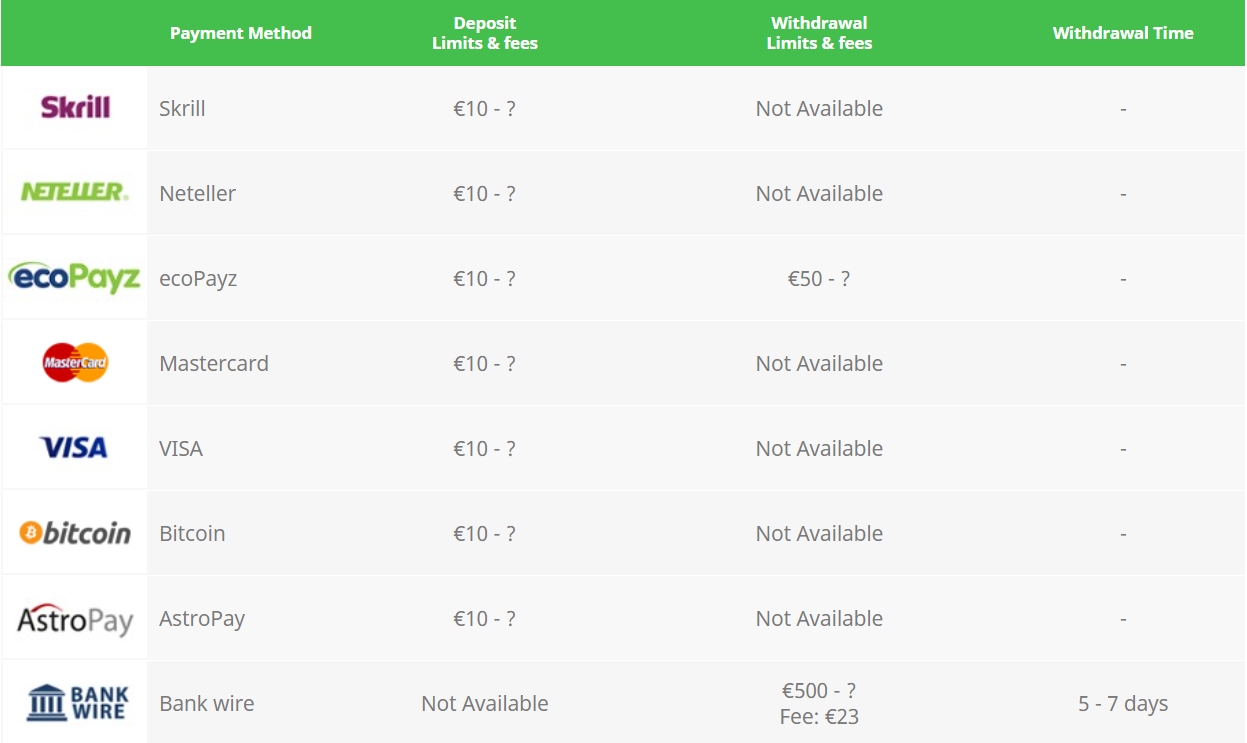
Task: Click Bank wire fee €23 cell
Action: pos(819,716)
